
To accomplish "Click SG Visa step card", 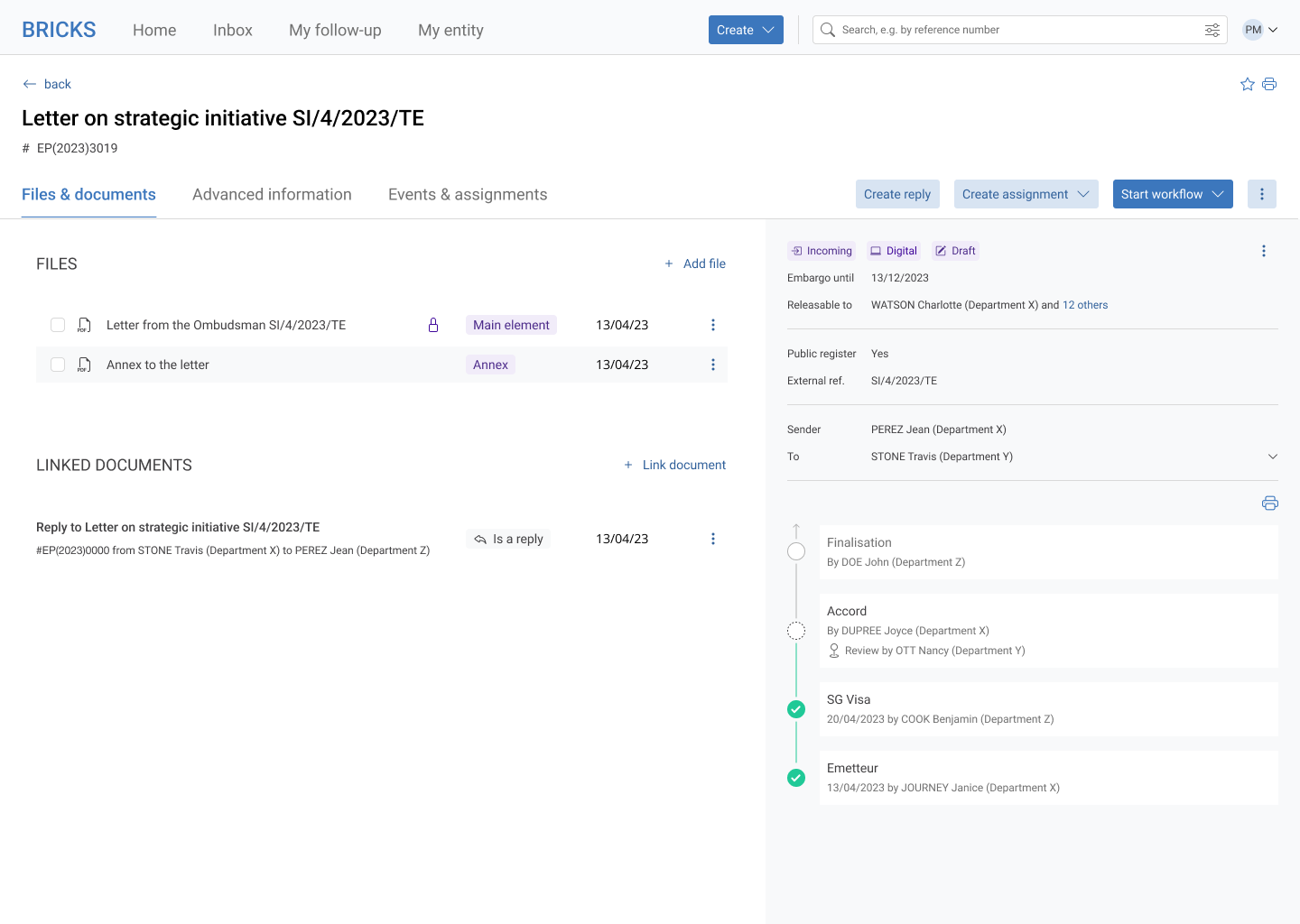I will [1048, 709].
